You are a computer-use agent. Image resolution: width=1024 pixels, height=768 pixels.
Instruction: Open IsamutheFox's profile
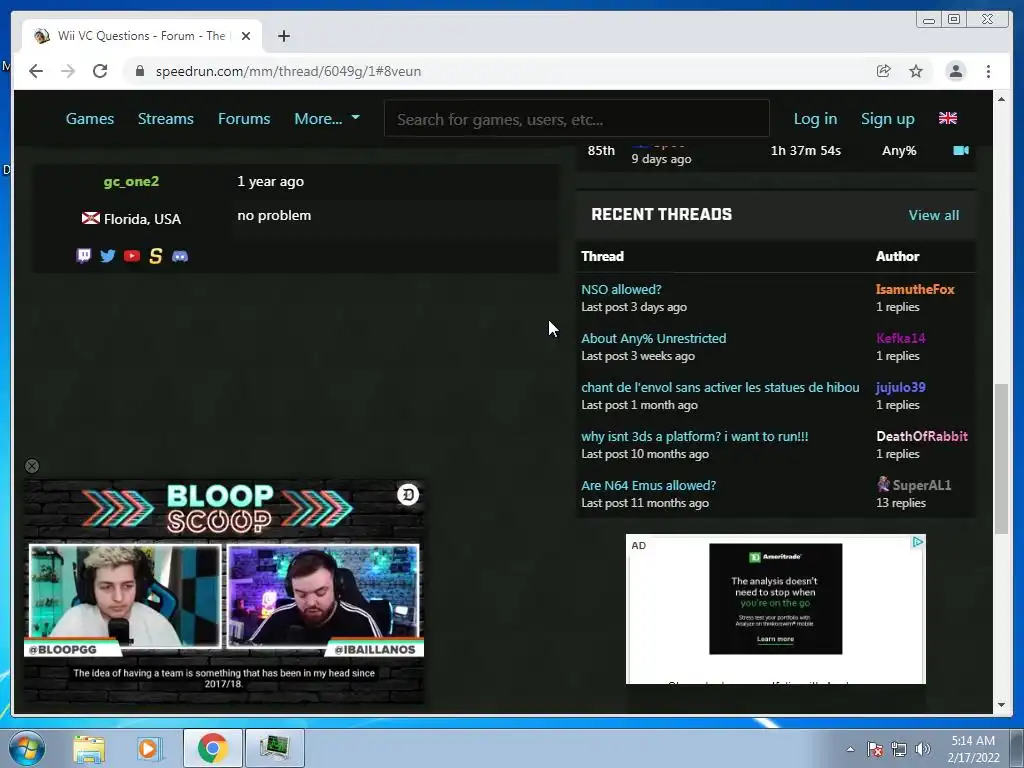point(915,289)
